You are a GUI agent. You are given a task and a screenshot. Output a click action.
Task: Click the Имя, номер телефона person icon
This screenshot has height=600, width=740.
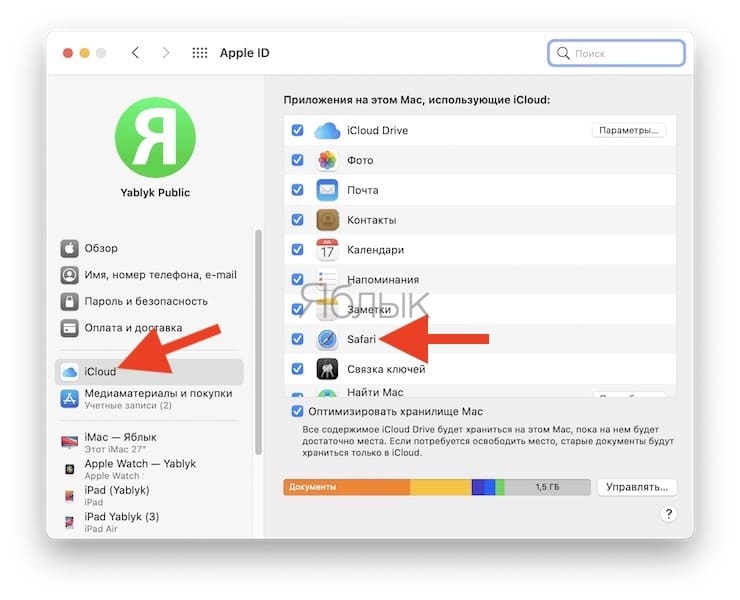tap(69, 275)
